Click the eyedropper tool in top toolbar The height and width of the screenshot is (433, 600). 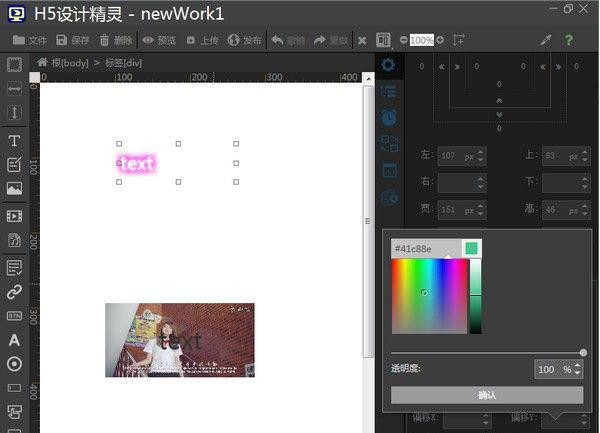pos(546,40)
